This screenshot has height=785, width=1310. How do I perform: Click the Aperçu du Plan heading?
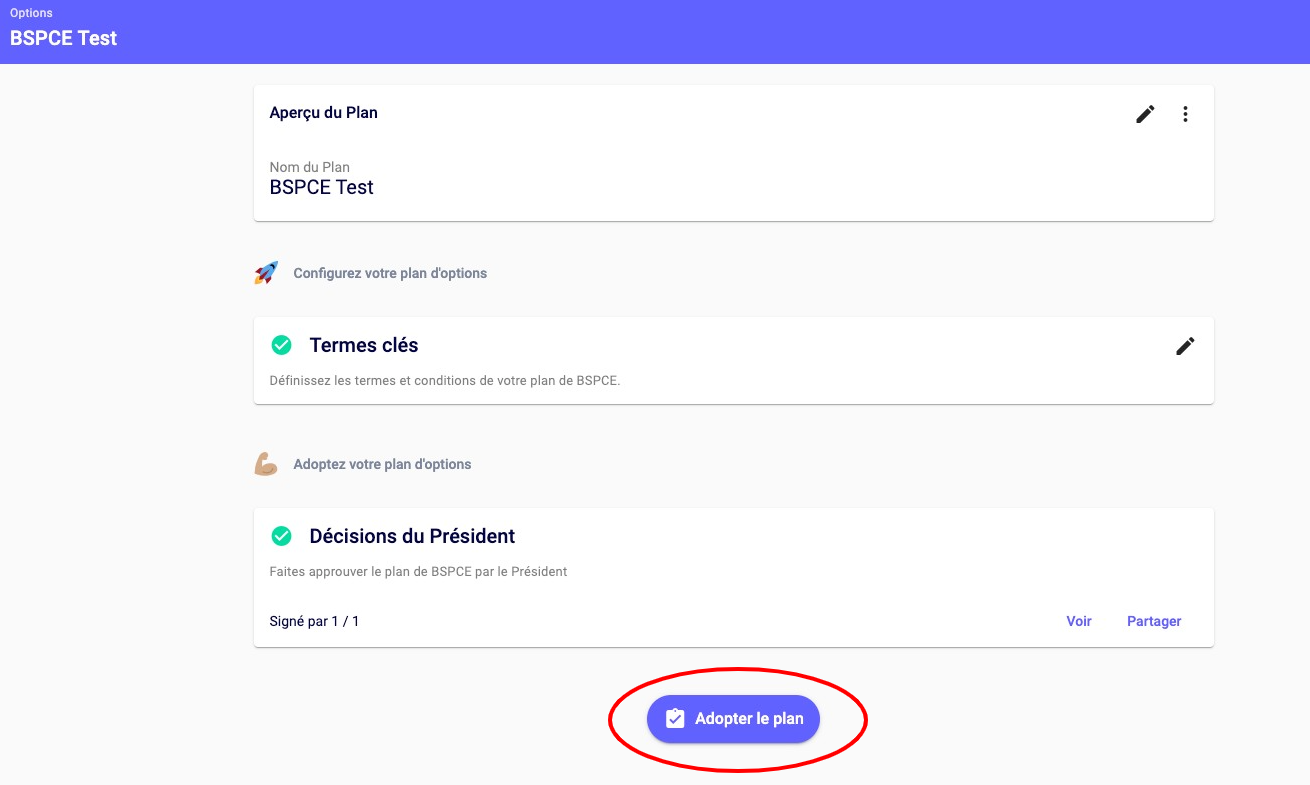[324, 113]
